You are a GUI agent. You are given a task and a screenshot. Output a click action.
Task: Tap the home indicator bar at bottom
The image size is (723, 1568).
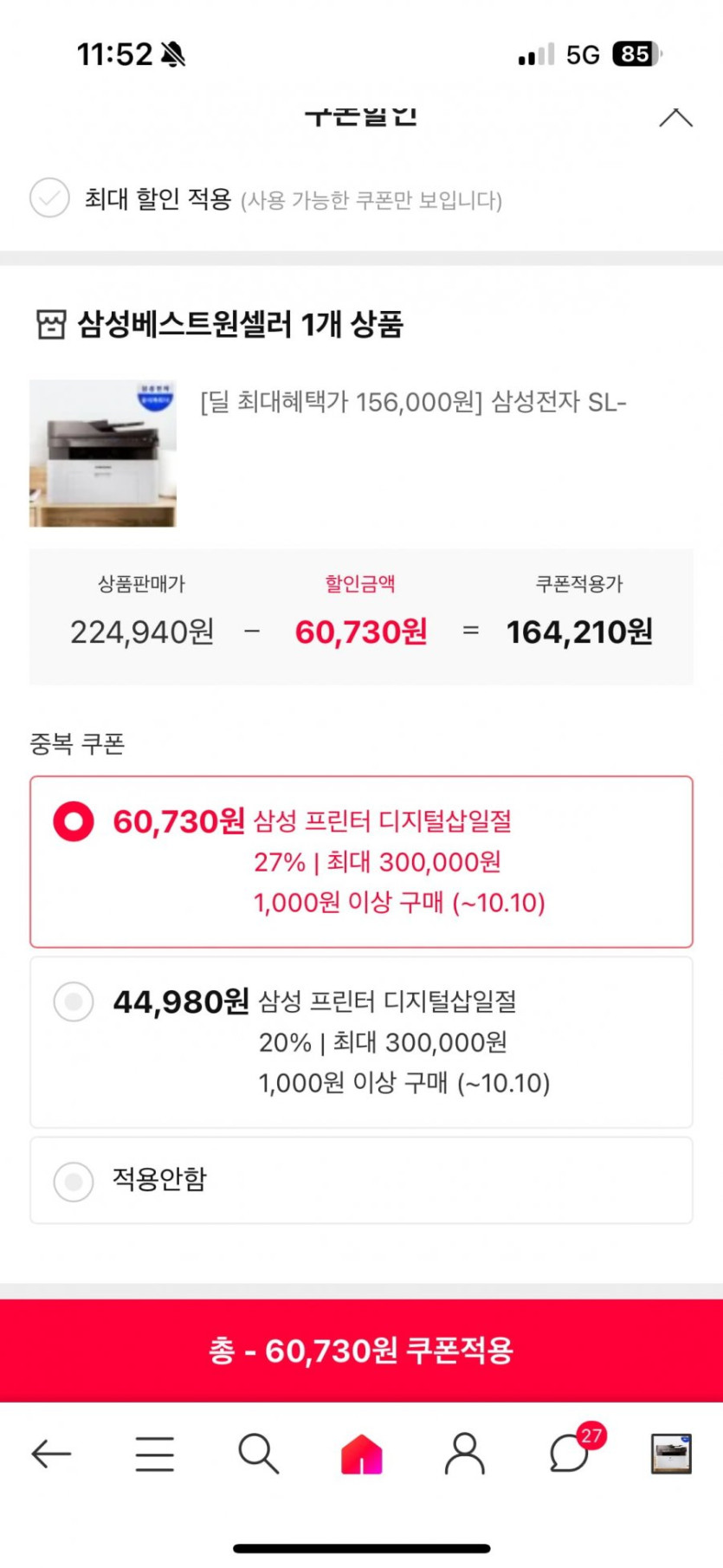coord(361,1548)
